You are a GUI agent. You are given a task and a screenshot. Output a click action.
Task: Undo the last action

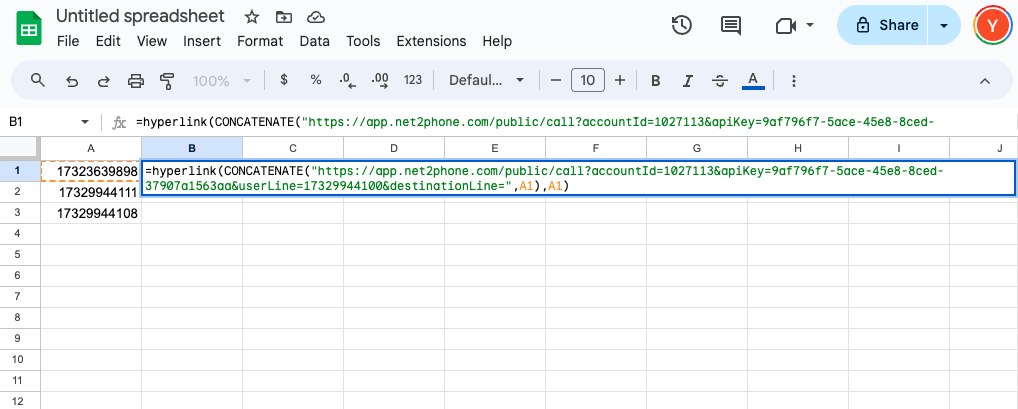[x=72, y=81]
